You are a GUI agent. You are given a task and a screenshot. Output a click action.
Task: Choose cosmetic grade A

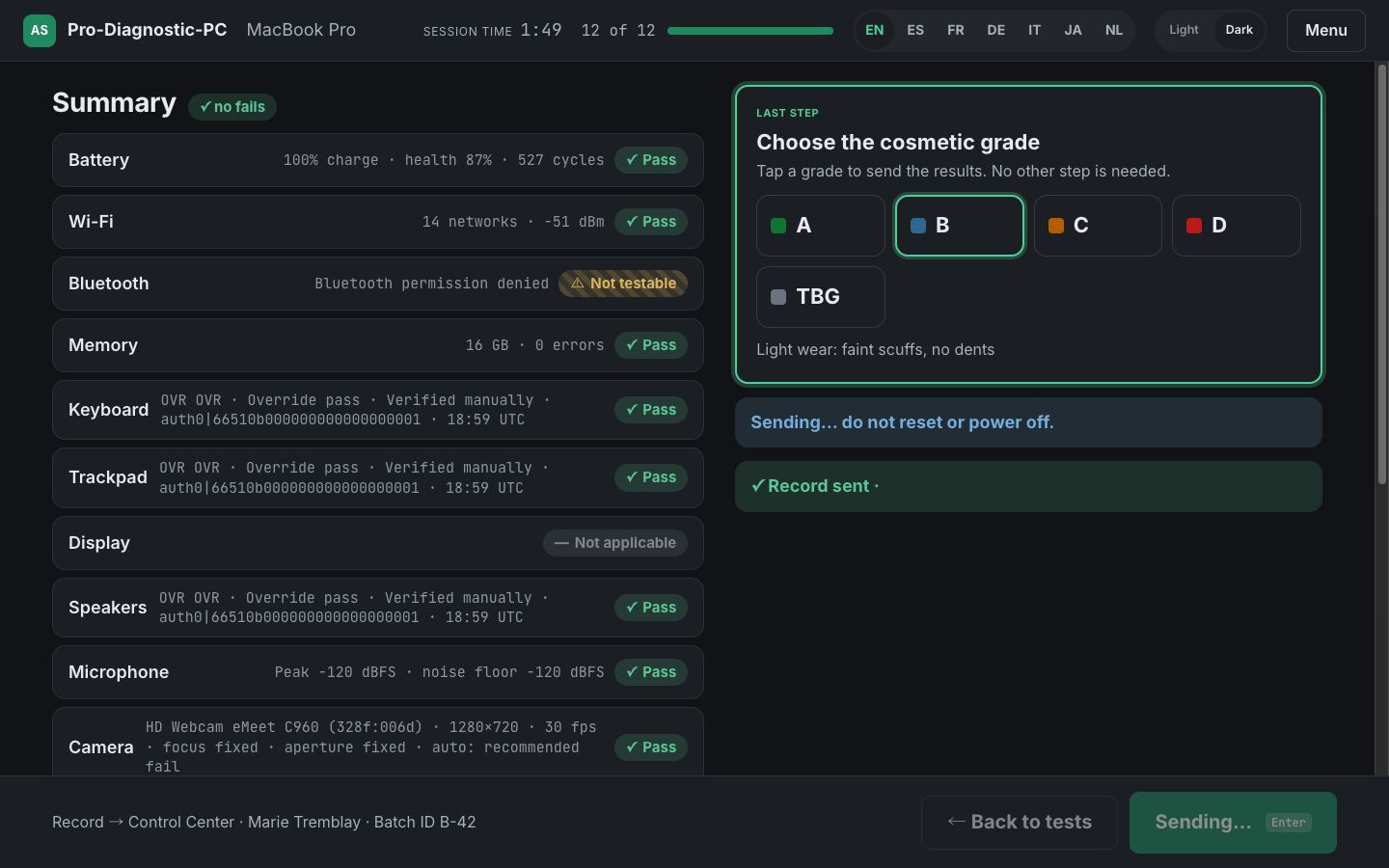pos(821,226)
